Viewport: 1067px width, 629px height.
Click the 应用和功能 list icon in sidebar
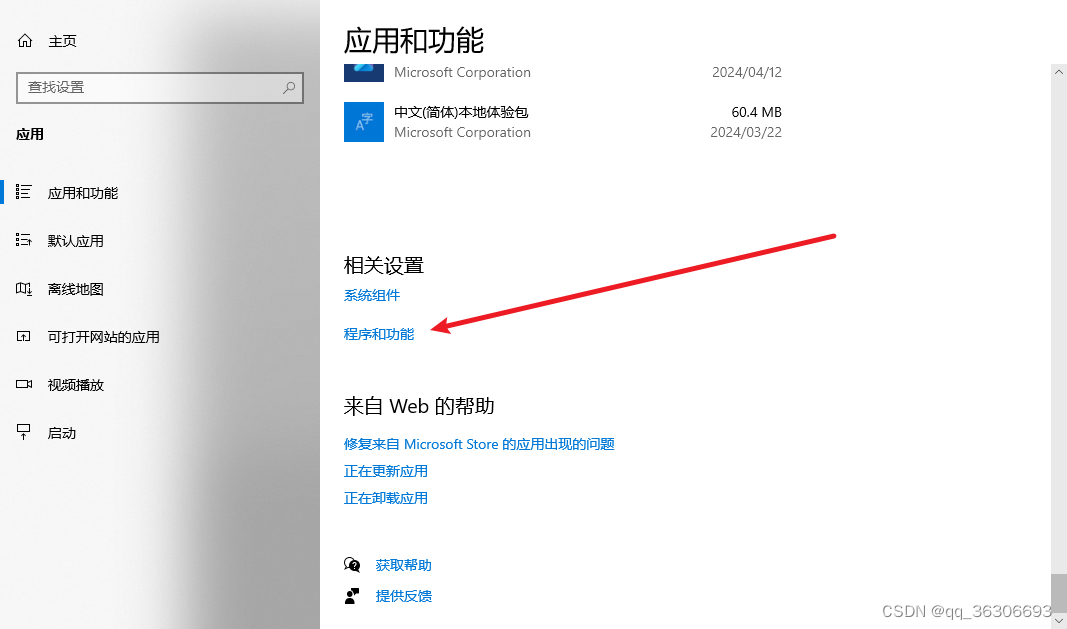pos(24,192)
